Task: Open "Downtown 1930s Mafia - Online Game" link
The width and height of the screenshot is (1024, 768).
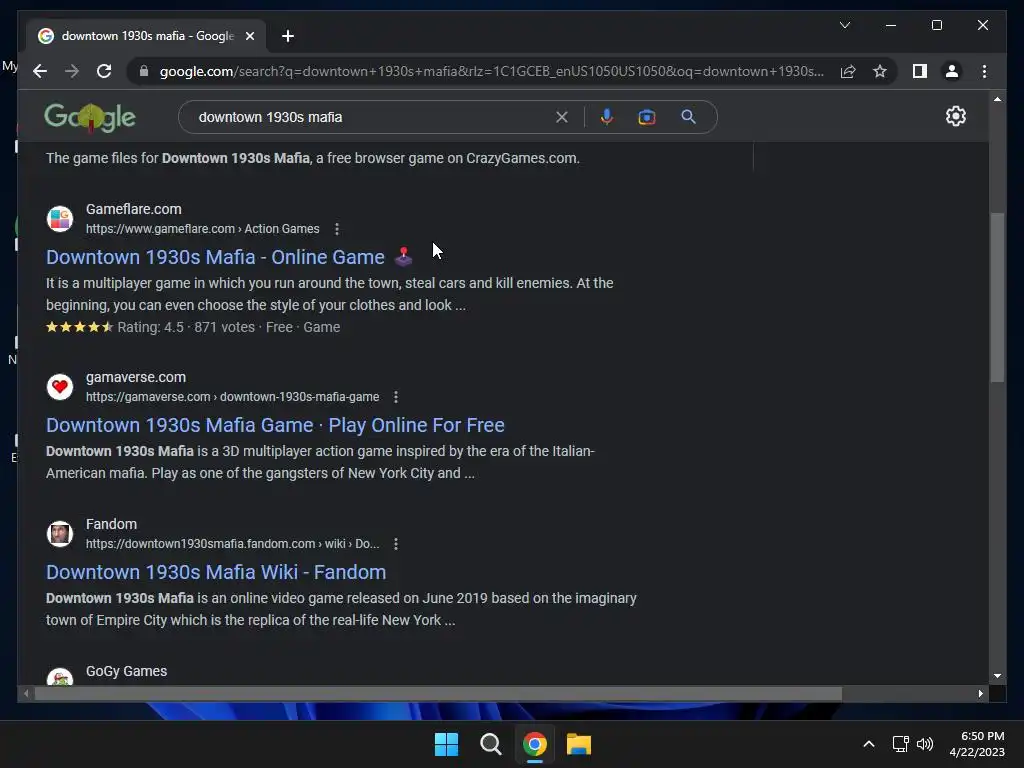Action: (x=215, y=257)
